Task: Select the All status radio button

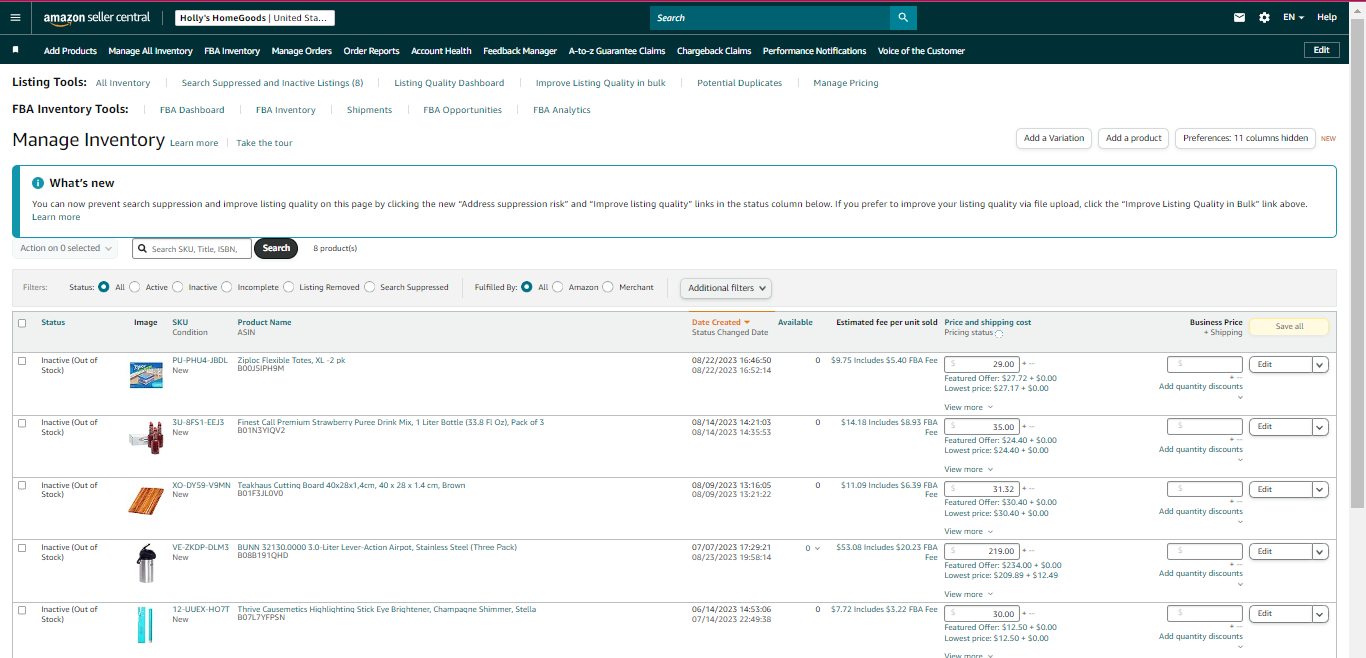Action: pyautogui.click(x=103, y=287)
